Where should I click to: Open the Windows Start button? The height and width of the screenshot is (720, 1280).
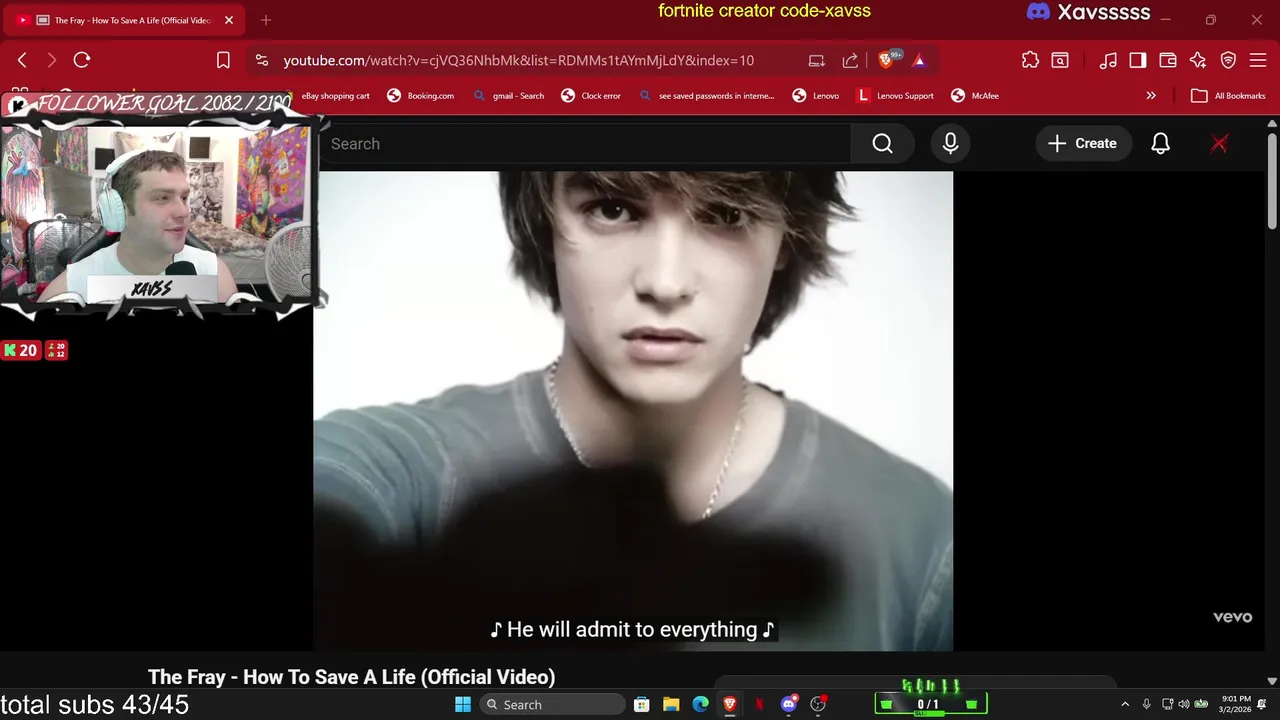coord(463,705)
